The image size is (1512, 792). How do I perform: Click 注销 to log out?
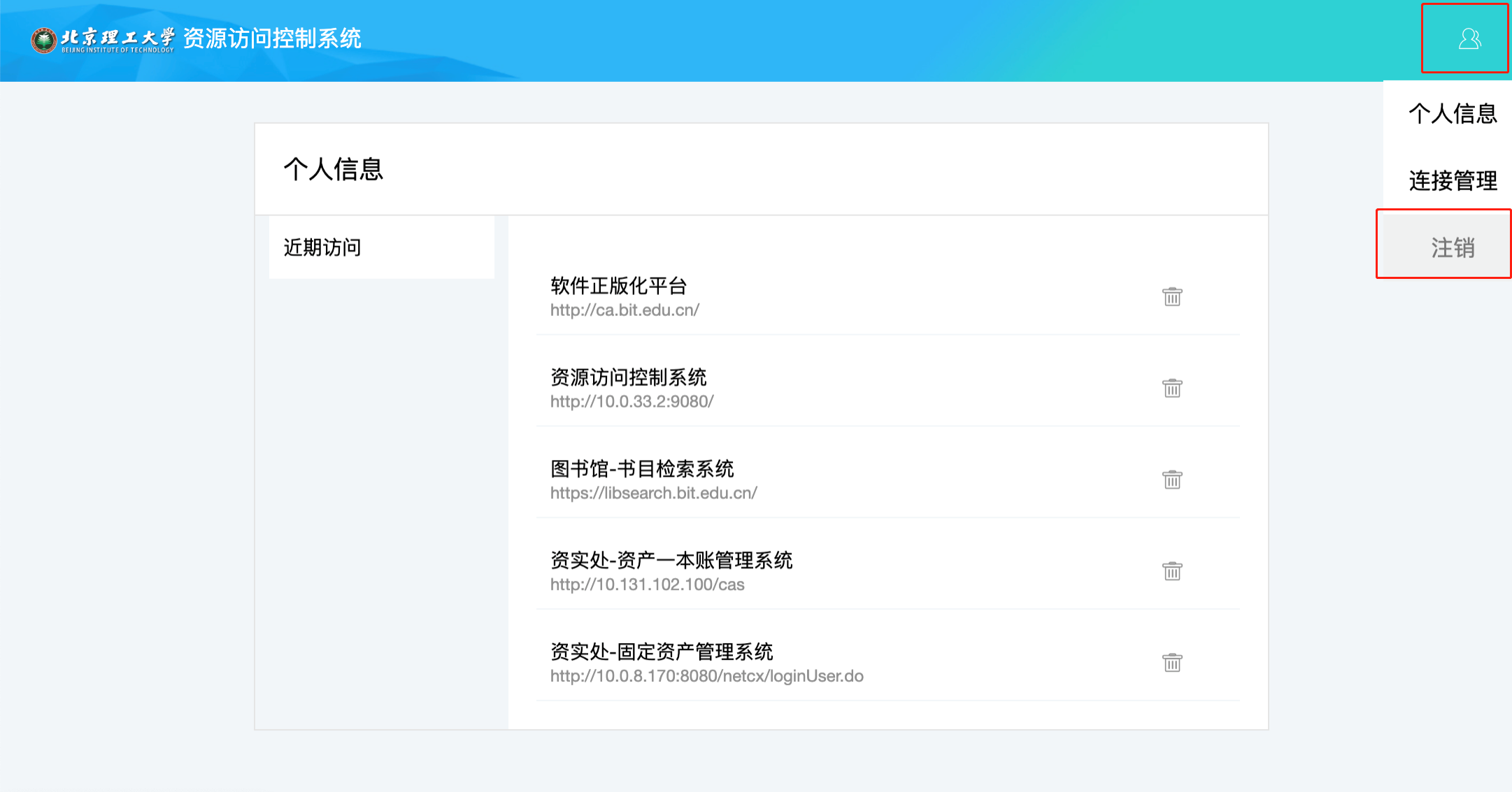click(1452, 247)
